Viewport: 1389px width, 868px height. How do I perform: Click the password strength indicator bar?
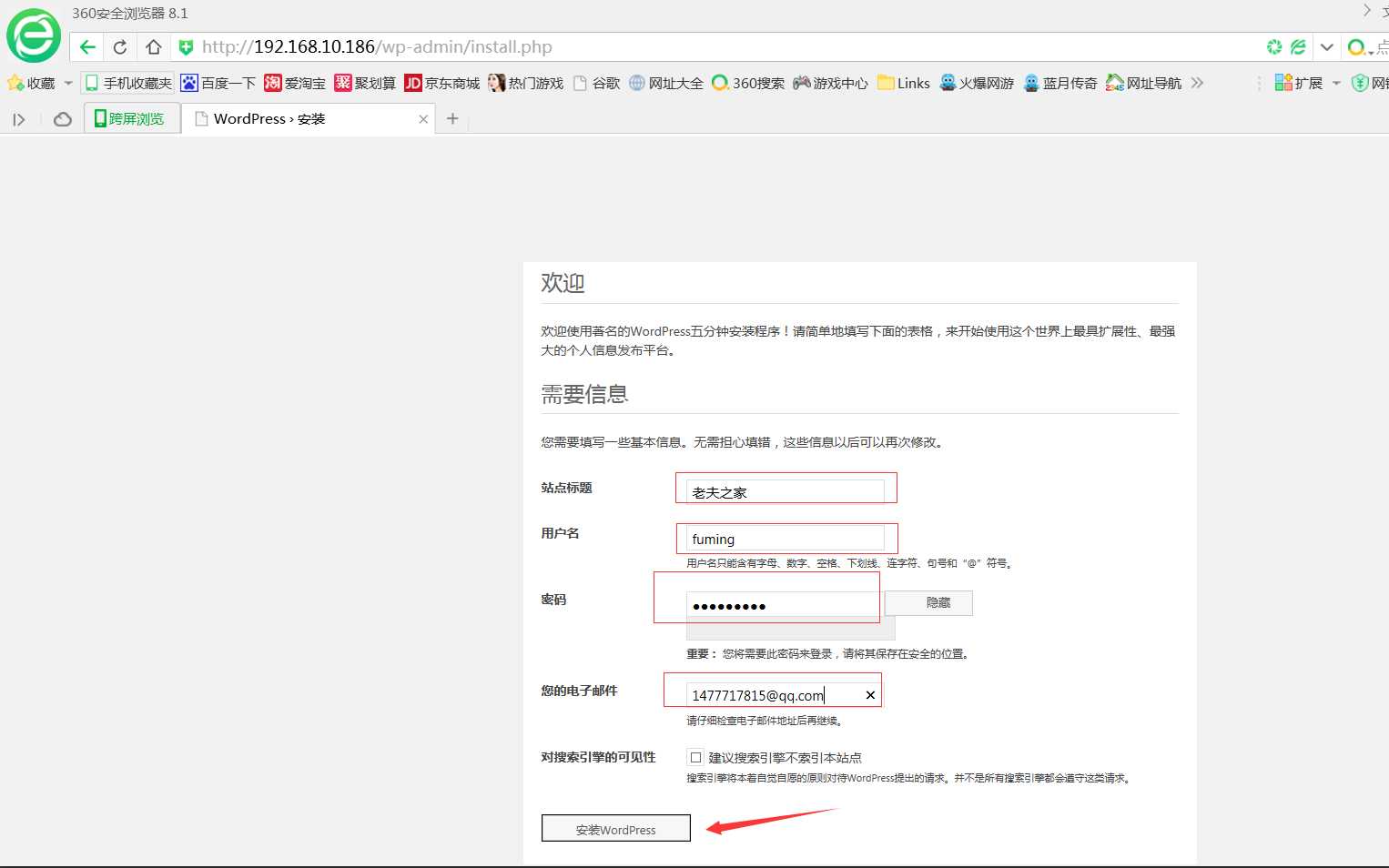791,629
